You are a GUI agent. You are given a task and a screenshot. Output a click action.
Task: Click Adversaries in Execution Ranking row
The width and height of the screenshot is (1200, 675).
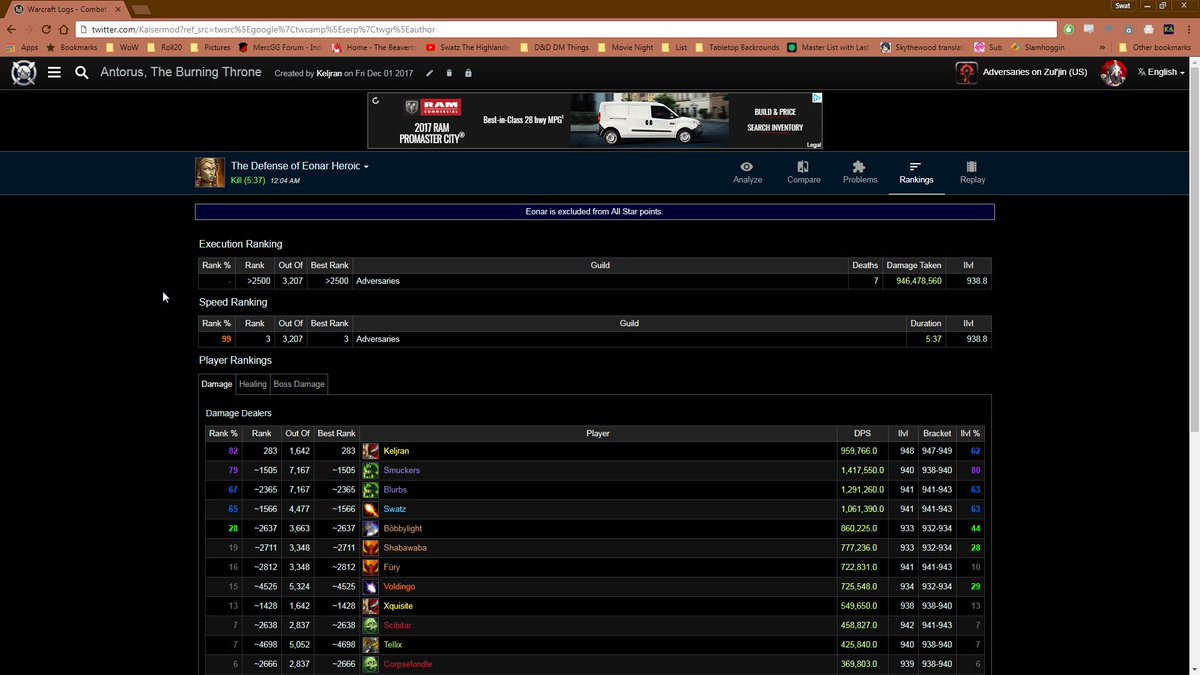tap(378, 281)
